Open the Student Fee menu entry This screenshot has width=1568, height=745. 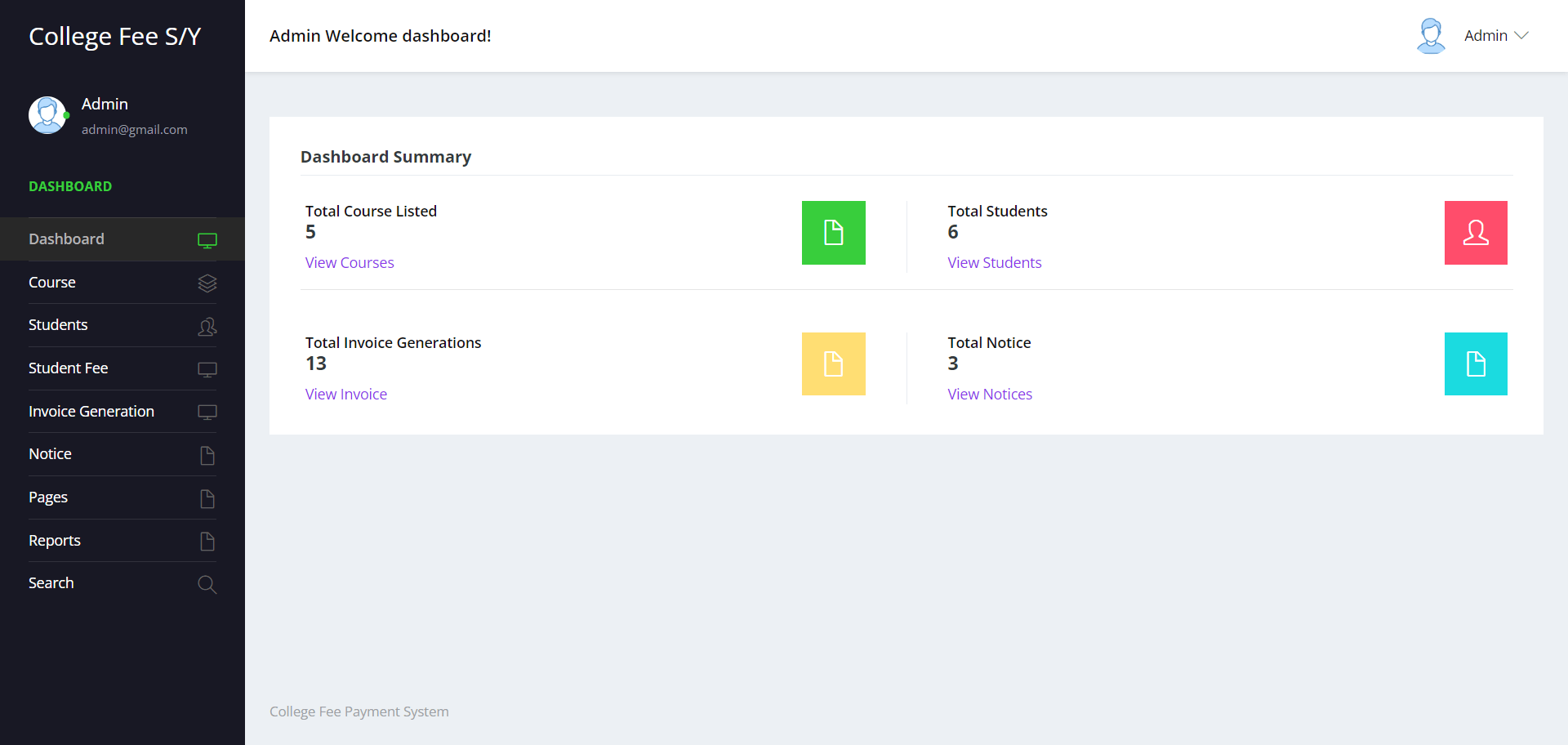[68, 368]
